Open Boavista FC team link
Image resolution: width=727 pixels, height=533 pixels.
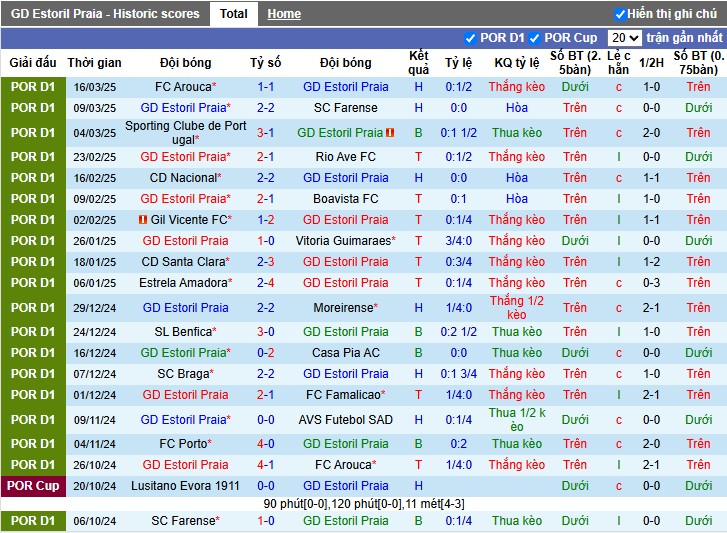pyautogui.click(x=345, y=199)
